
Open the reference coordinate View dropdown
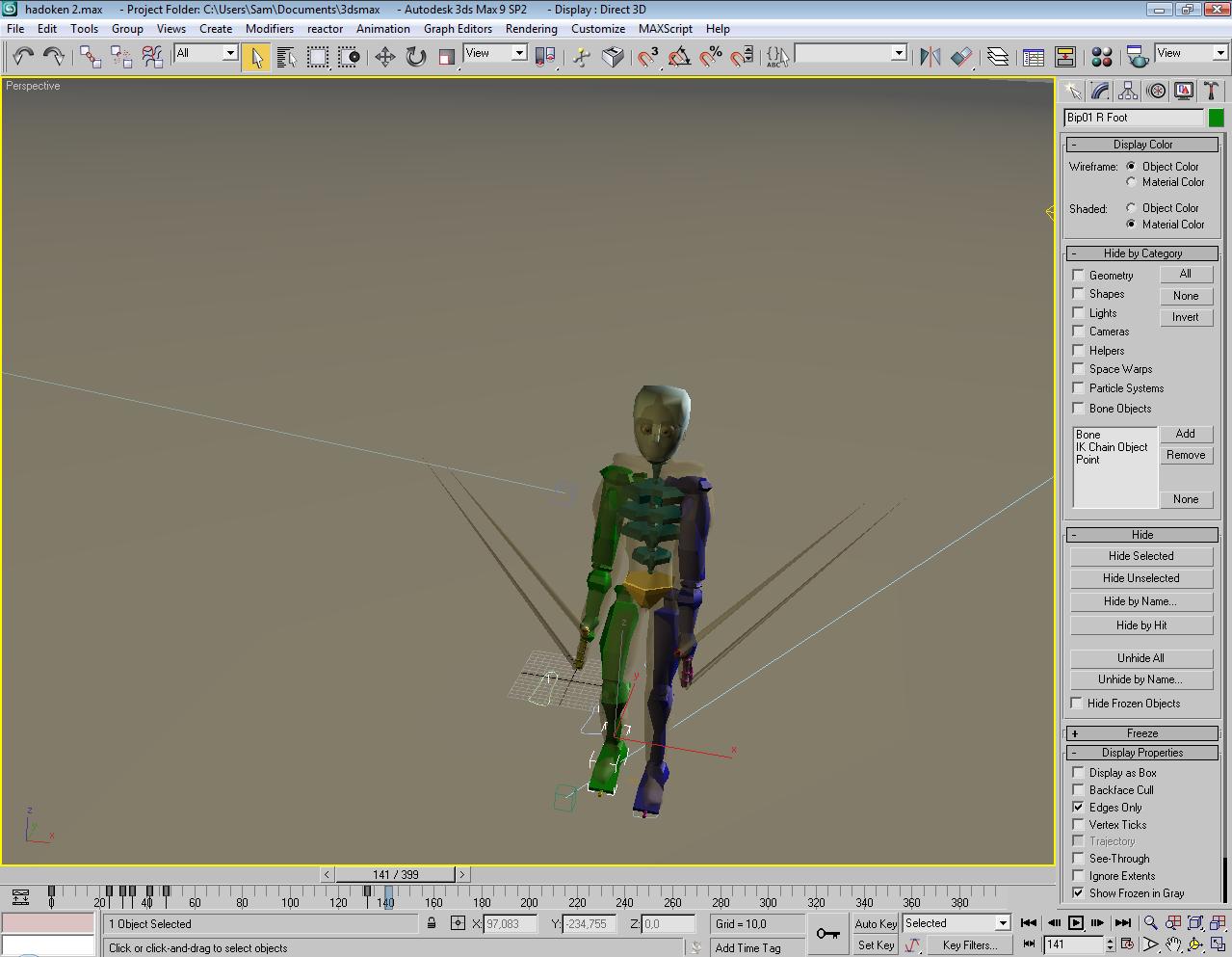[519, 53]
